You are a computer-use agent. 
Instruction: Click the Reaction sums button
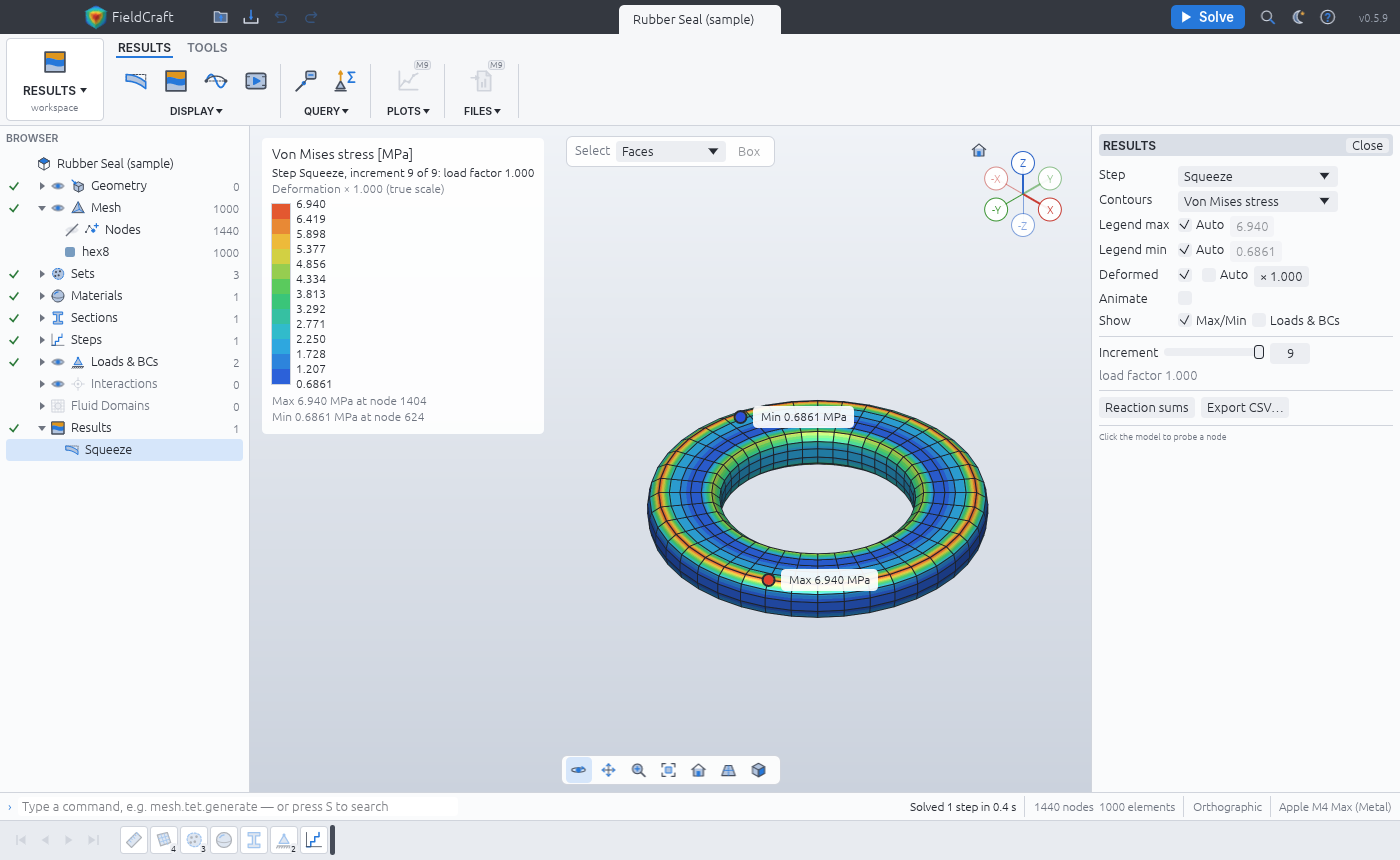(1146, 407)
